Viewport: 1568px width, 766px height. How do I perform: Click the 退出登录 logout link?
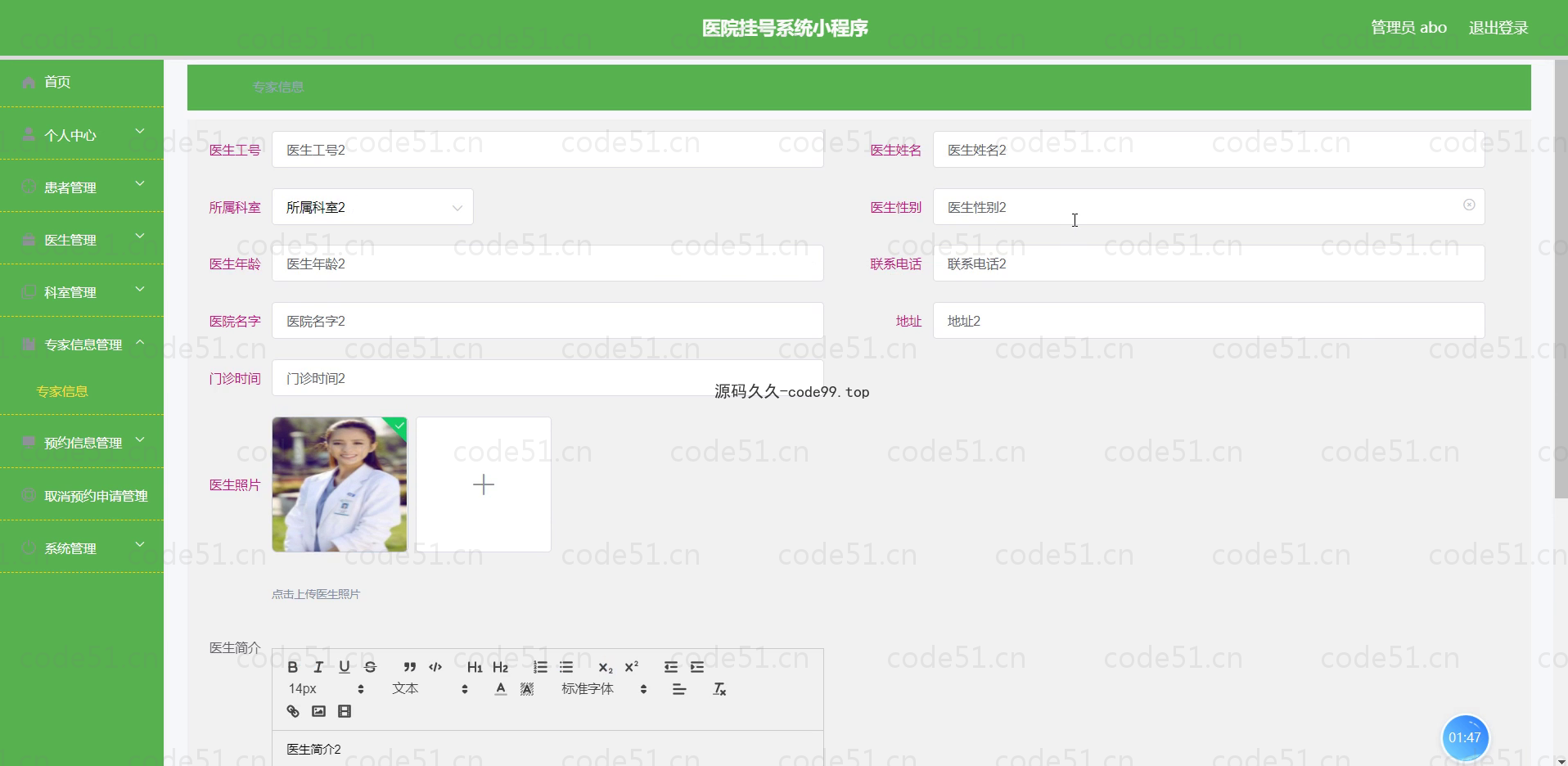pos(1498,28)
